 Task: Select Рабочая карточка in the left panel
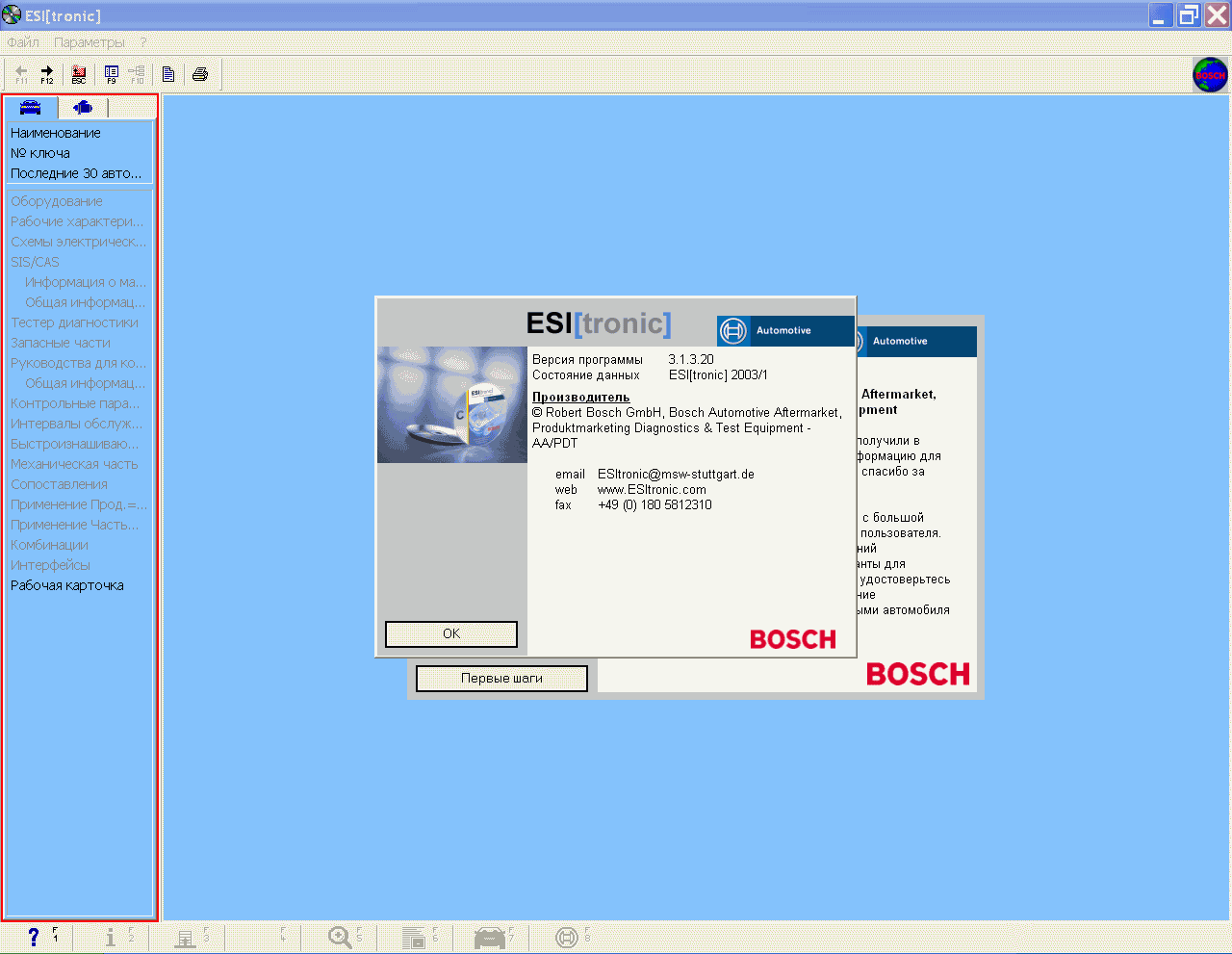coord(67,585)
